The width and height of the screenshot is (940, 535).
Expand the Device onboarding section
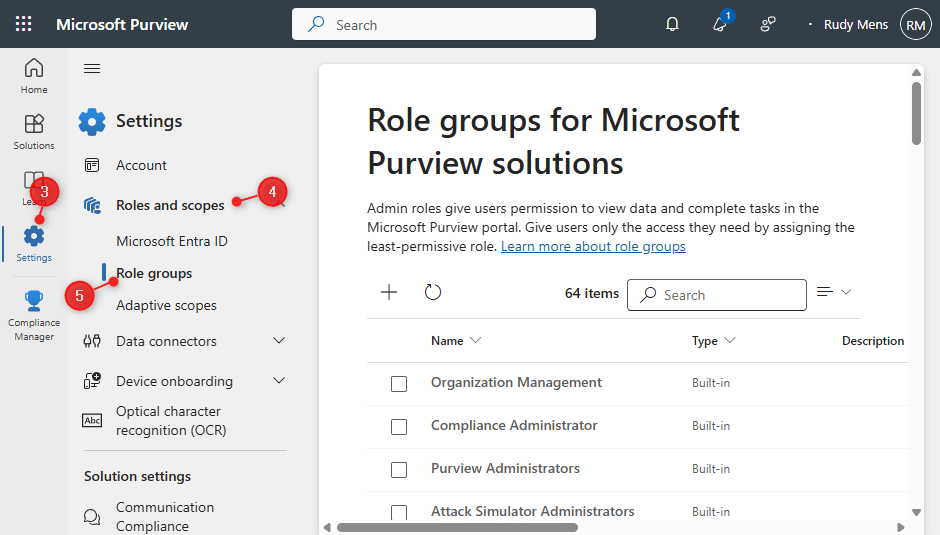tap(279, 381)
